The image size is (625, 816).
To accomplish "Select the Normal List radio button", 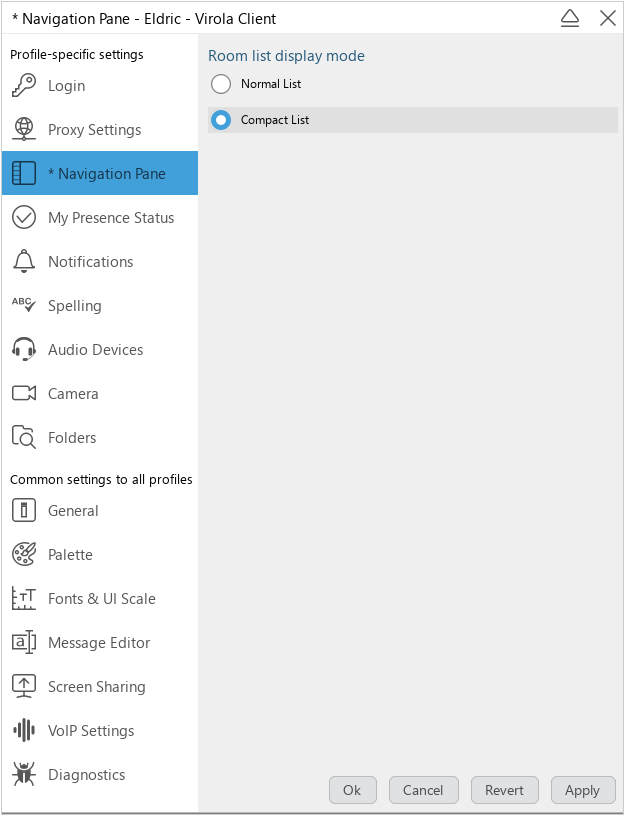I will (x=221, y=84).
